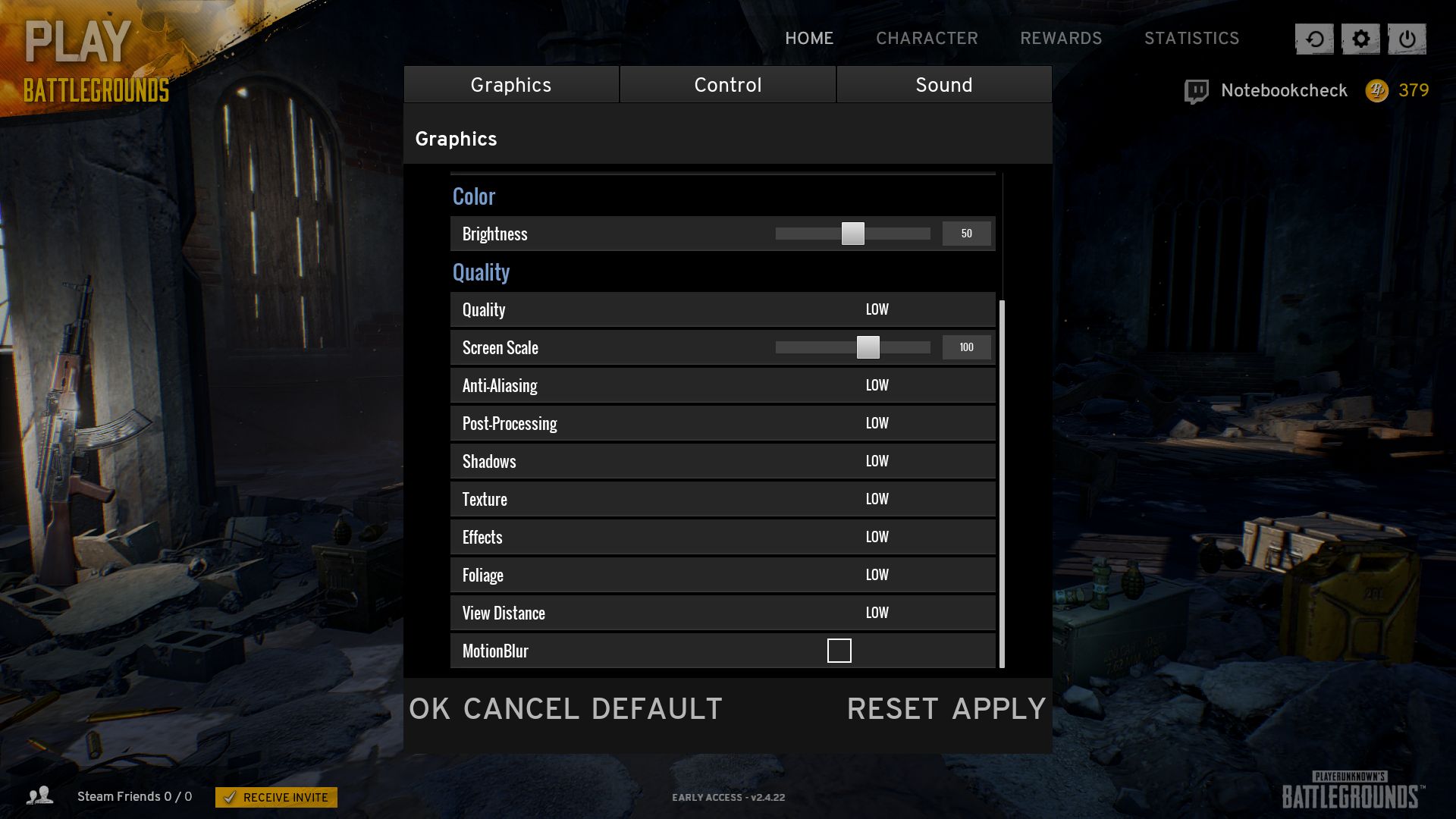Switch to the Control tab
Image resolution: width=1456 pixels, height=819 pixels.
728,84
